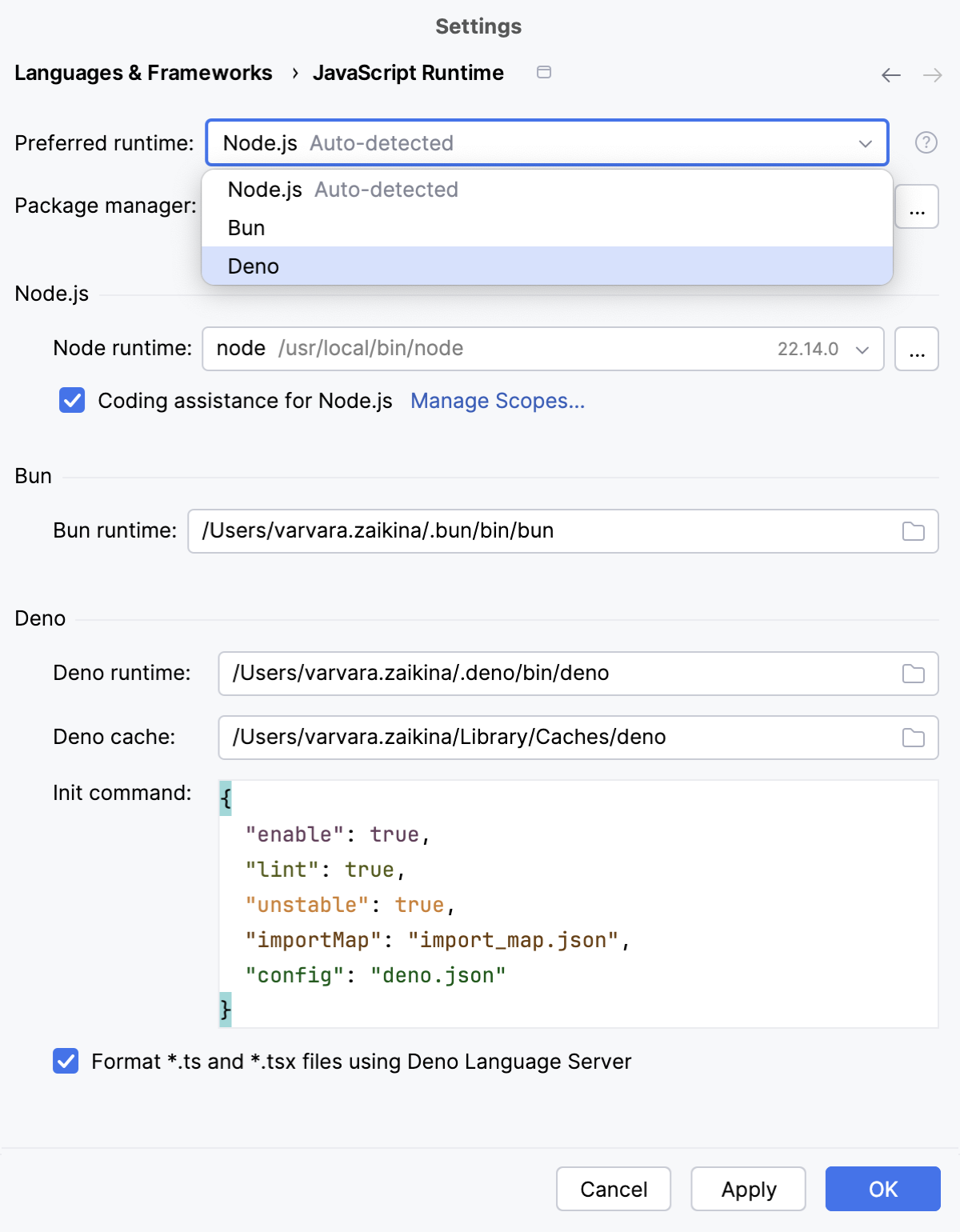
Task: Navigate back using the left arrow icon
Action: point(890,74)
